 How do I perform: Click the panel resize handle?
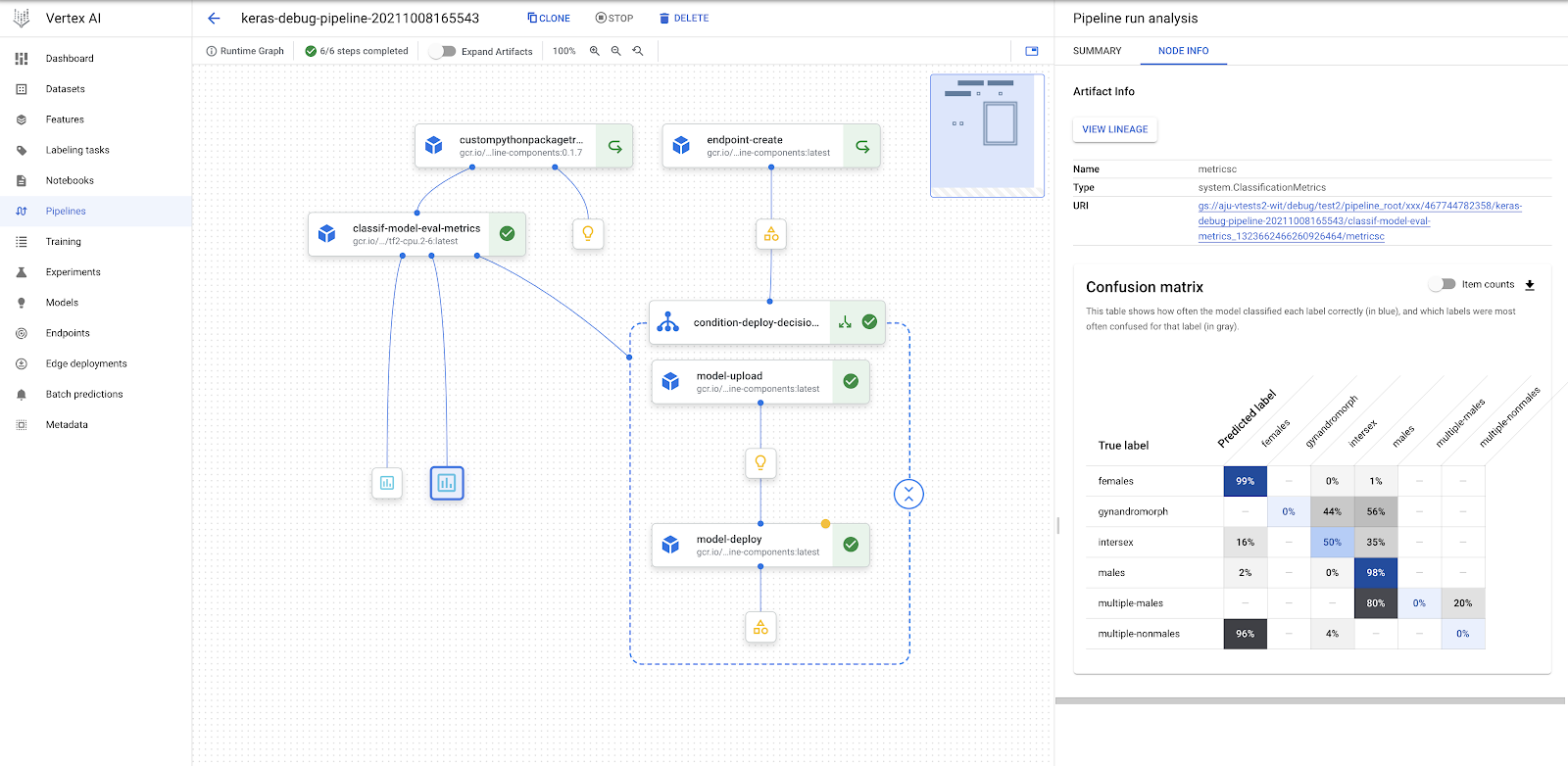tap(1058, 525)
